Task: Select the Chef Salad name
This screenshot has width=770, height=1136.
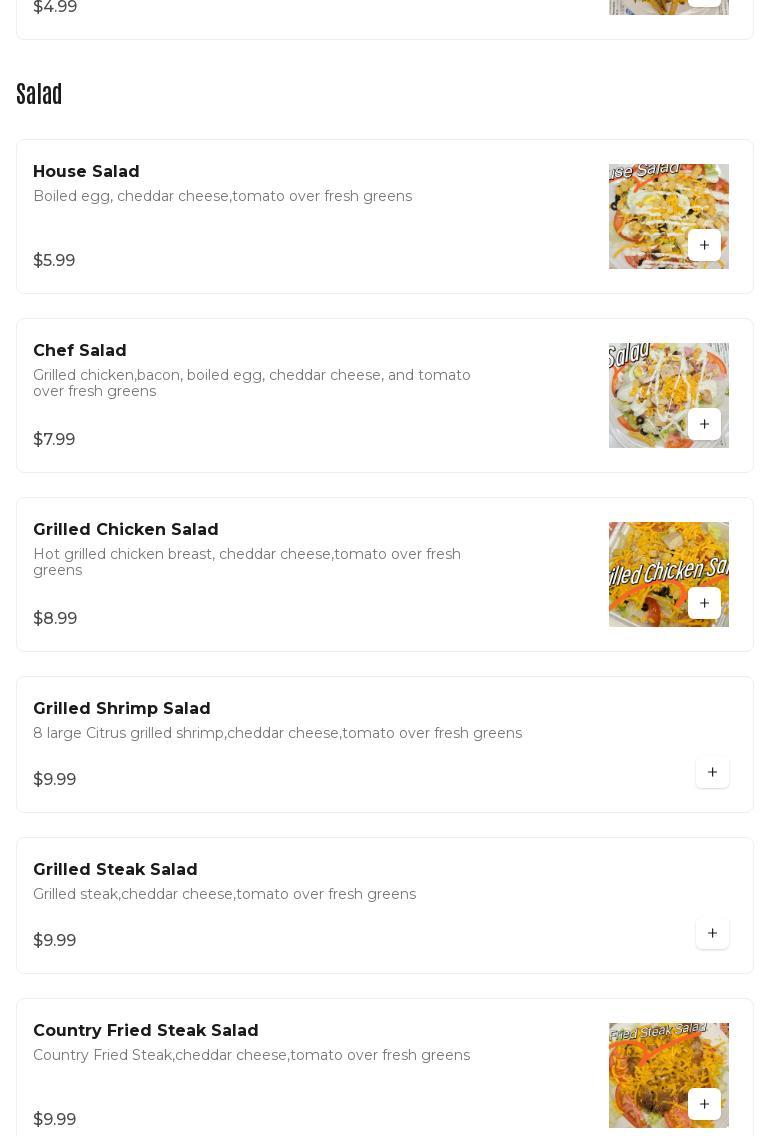Action: click(80, 351)
